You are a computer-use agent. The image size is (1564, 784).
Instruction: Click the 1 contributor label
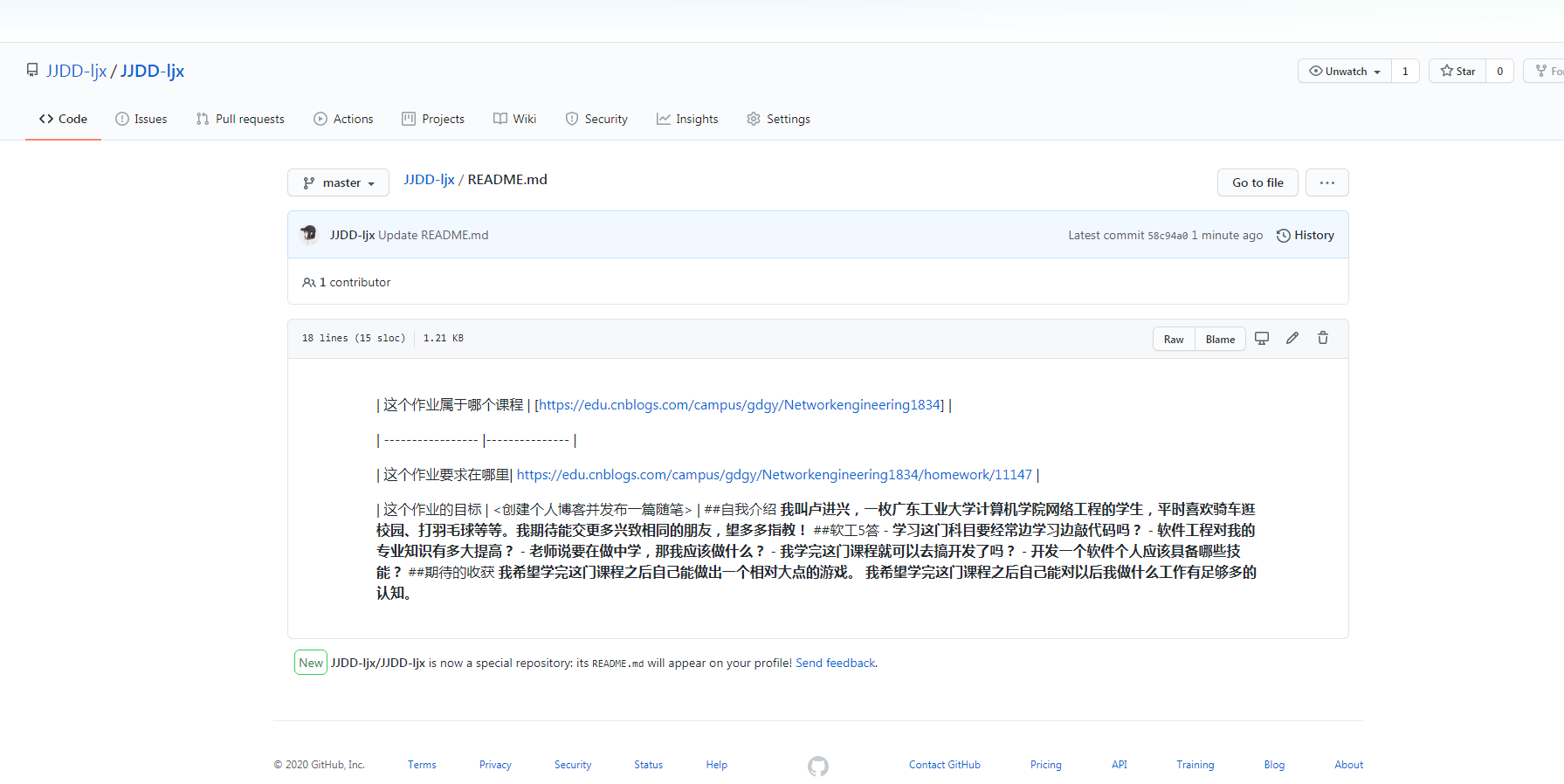(x=347, y=282)
